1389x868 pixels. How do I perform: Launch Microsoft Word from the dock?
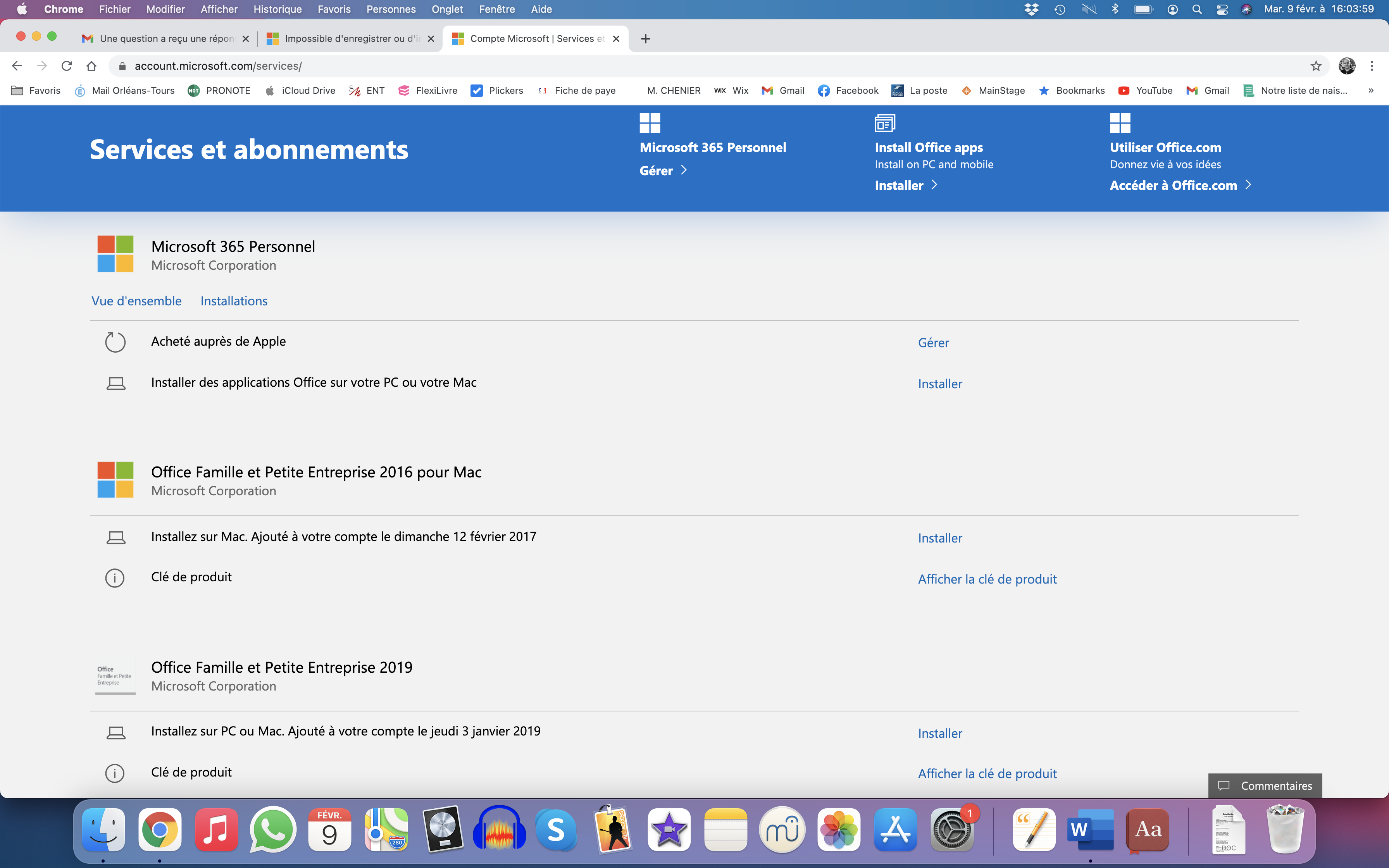pyautogui.click(x=1090, y=830)
